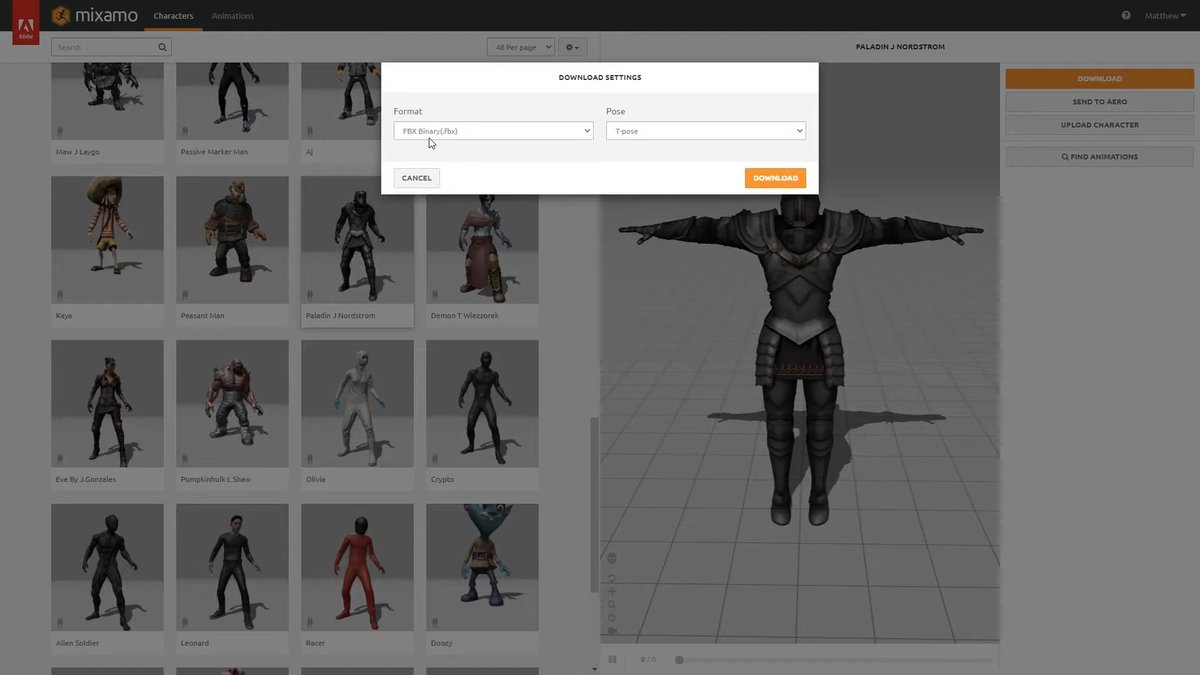Viewport: 1200px width, 675px height.
Task: Open the help question mark icon
Action: (x=1126, y=16)
